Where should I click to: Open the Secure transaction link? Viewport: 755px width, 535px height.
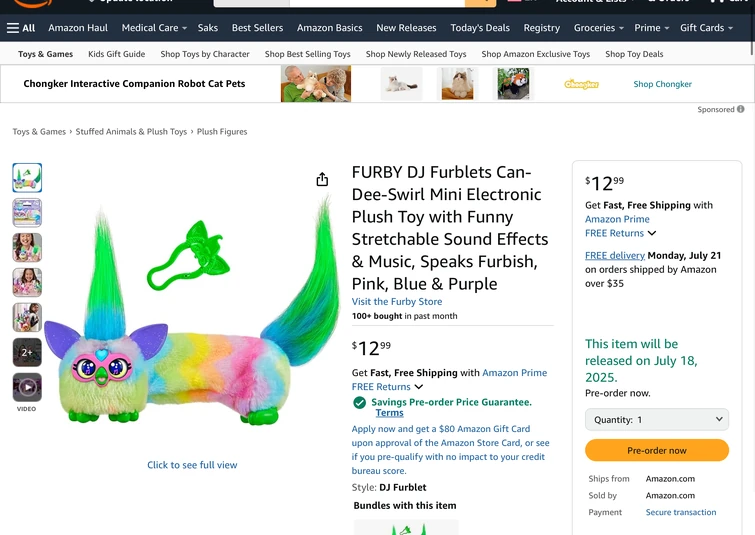pyautogui.click(x=681, y=512)
